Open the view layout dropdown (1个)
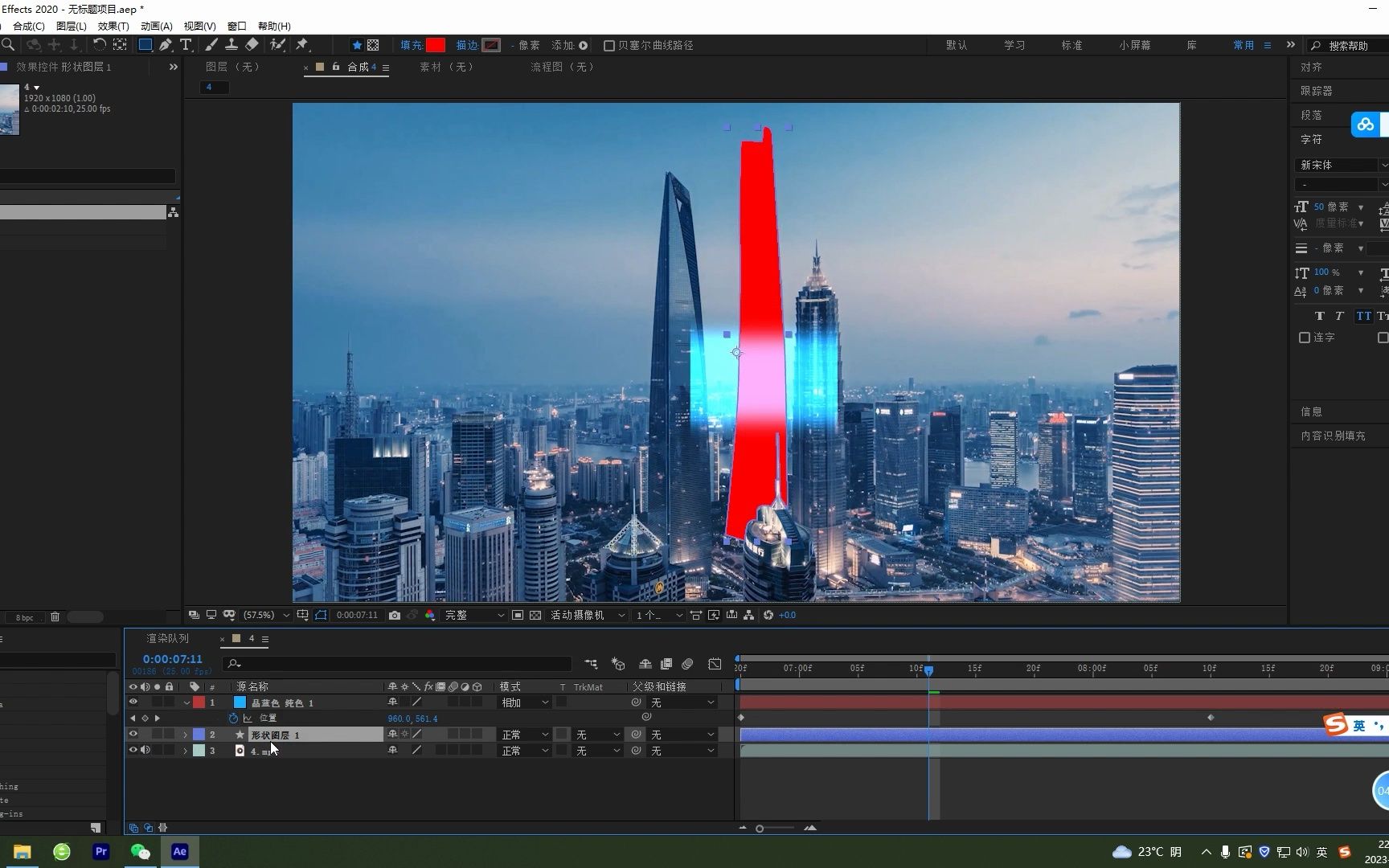Screen dimensions: 1389x868 [x=659, y=615]
